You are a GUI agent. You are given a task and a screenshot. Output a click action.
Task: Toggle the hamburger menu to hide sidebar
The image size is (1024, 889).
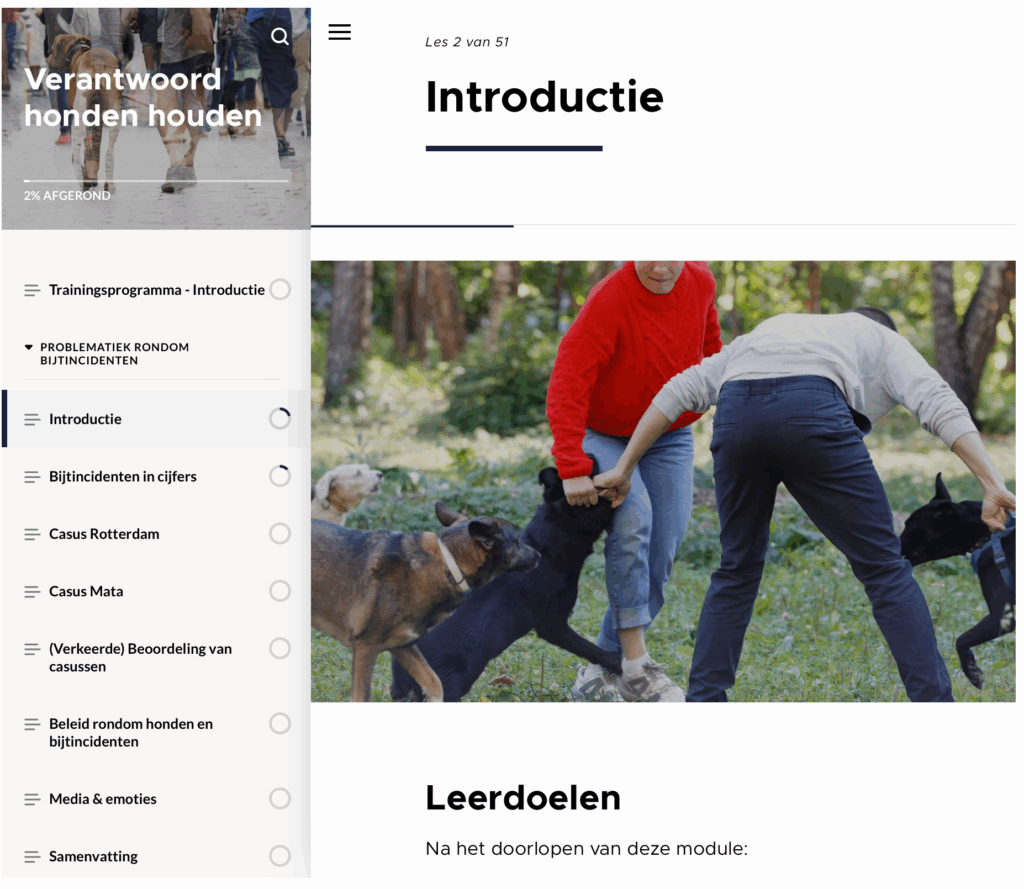(340, 32)
